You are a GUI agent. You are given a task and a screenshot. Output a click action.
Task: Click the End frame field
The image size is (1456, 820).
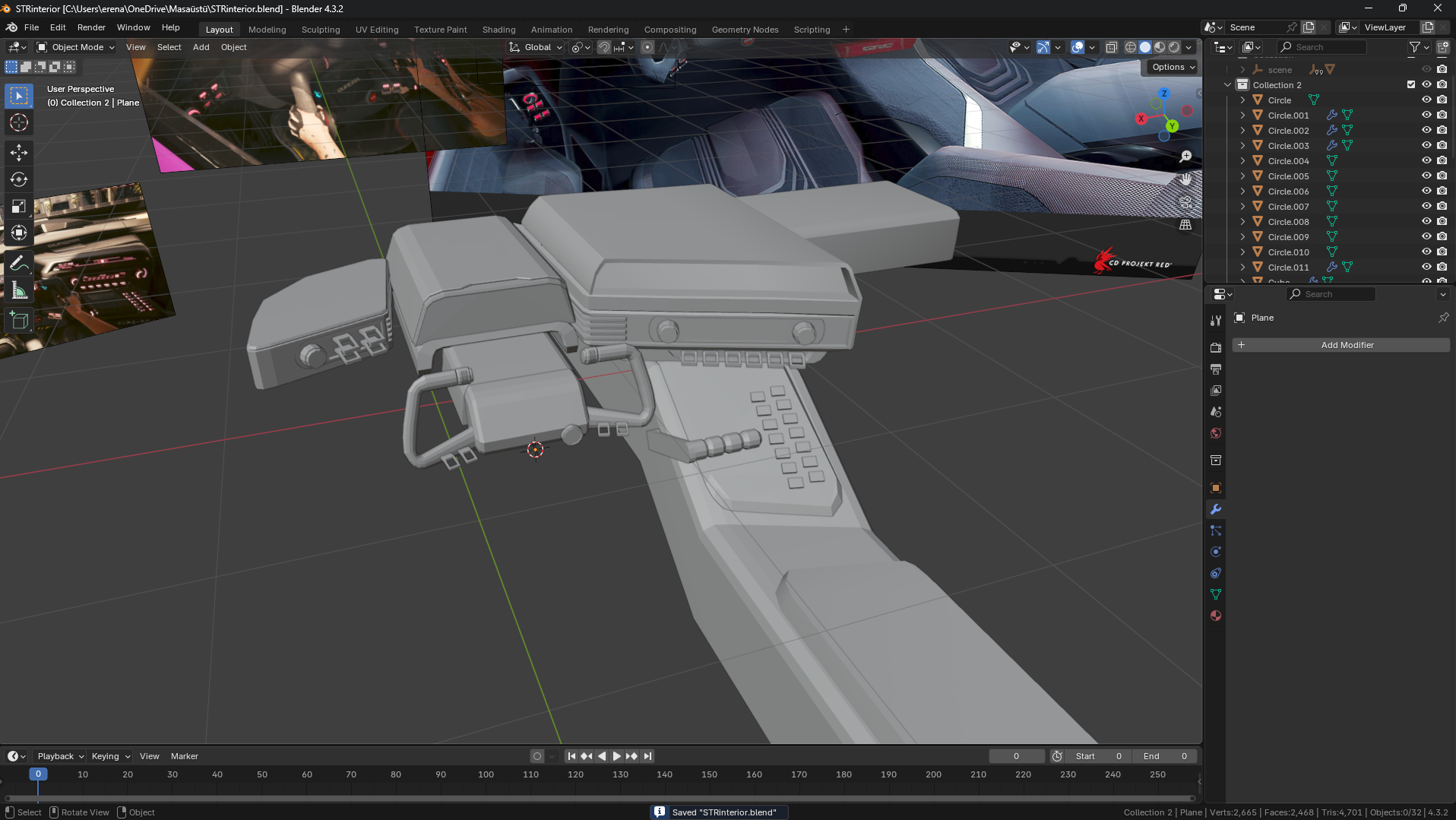point(1165,756)
